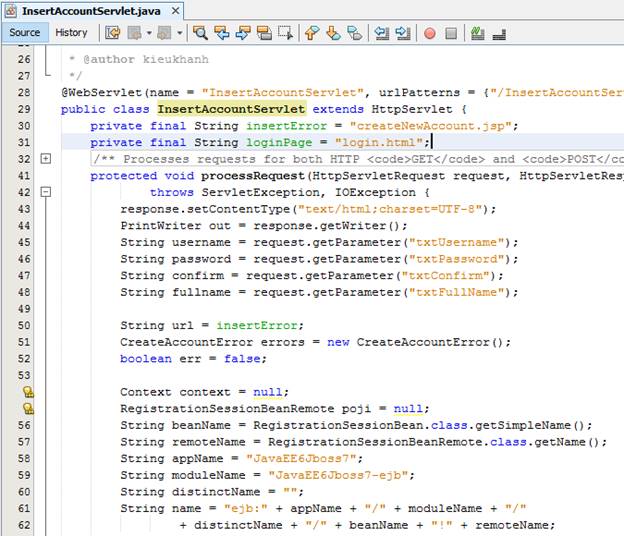This screenshot has height=536, width=624.
Task: Click the processRequest method name
Action: coord(253,176)
